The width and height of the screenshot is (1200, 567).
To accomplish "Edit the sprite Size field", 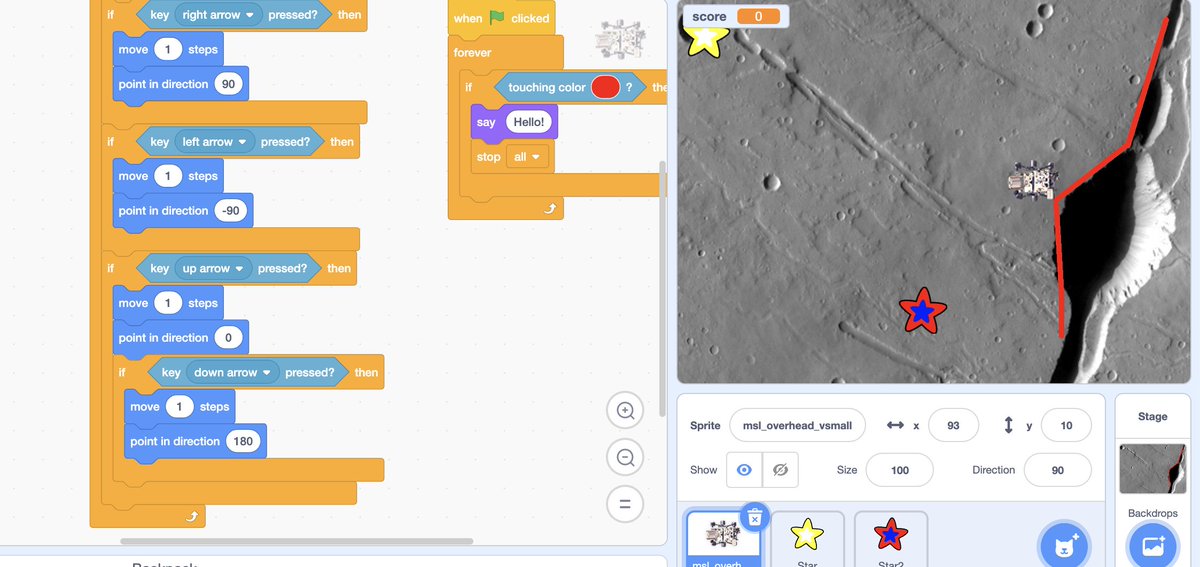I will point(899,470).
